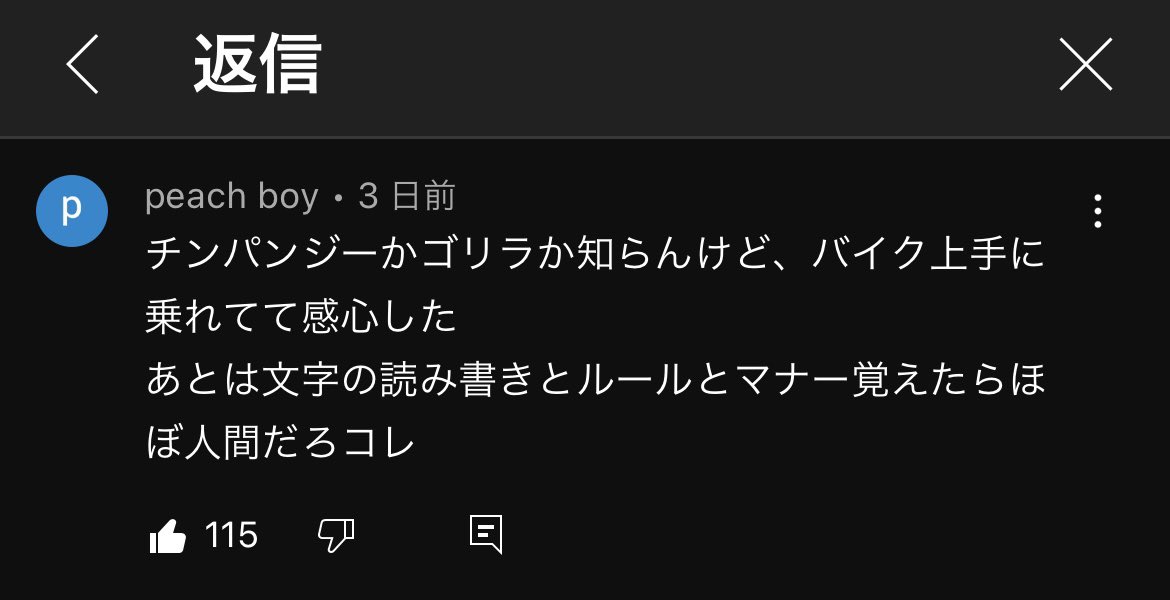The image size is (1170, 600).
Task: Click the line starting 'あとは文字の読み書き'
Action: pyautogui.click(x=595, y=380)
